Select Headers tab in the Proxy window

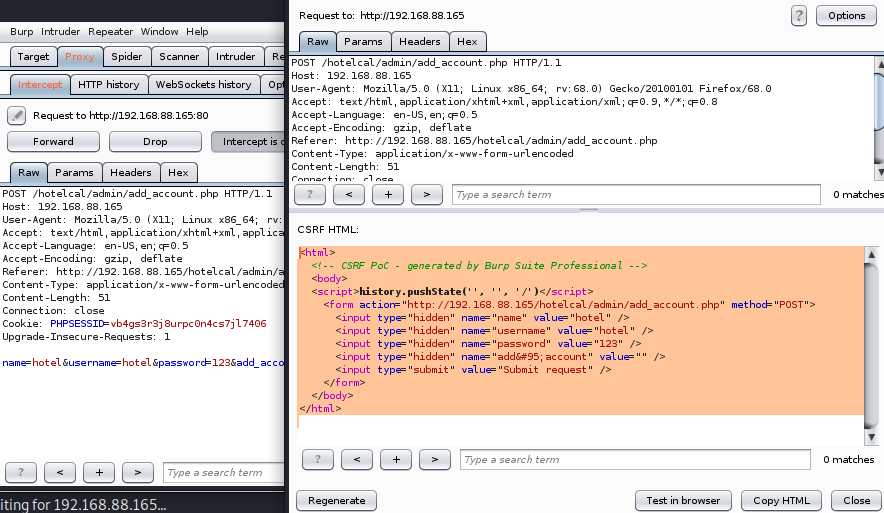[131, 173]
